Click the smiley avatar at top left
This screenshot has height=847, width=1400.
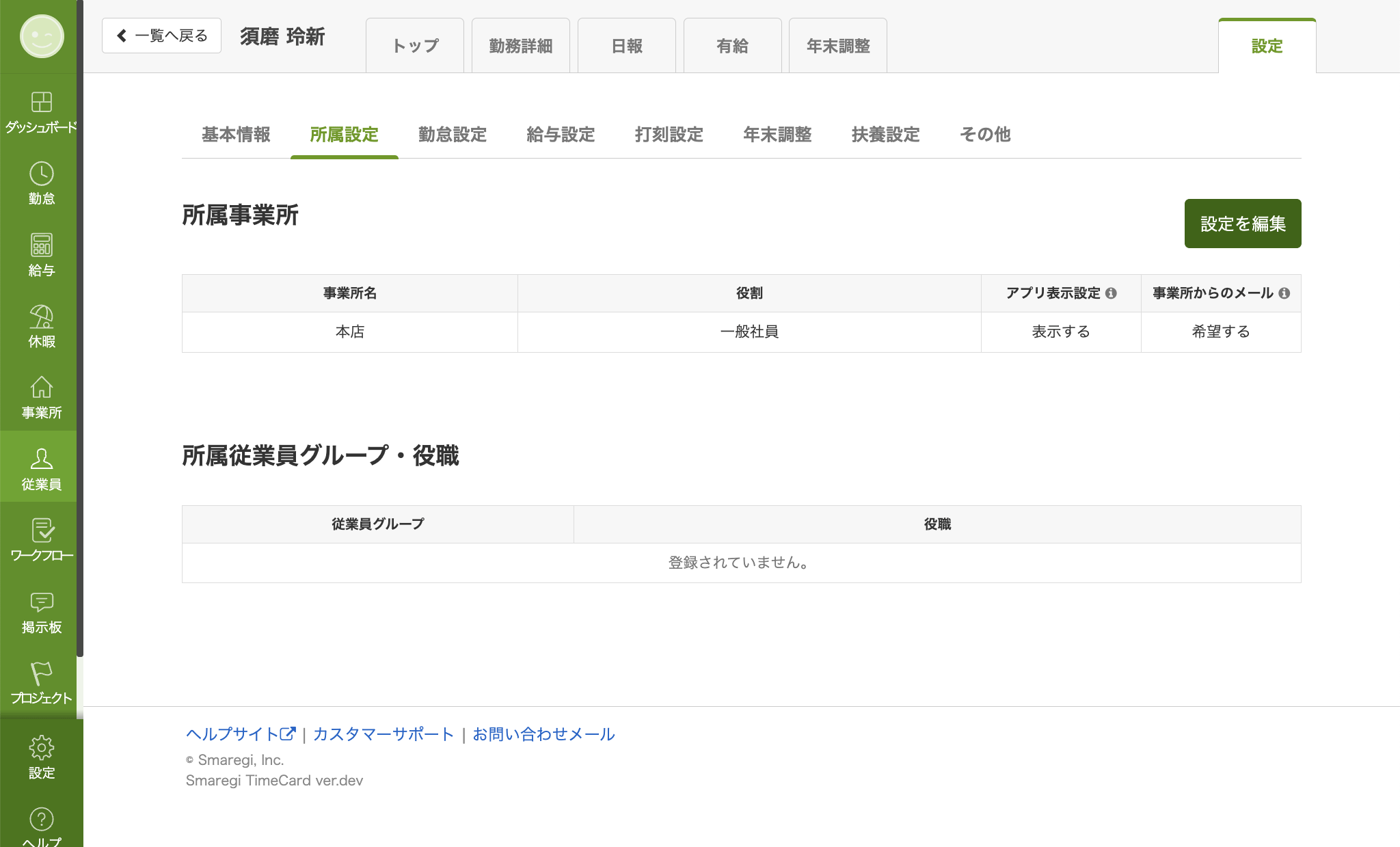pyautogui.click(x=41, y=36)
